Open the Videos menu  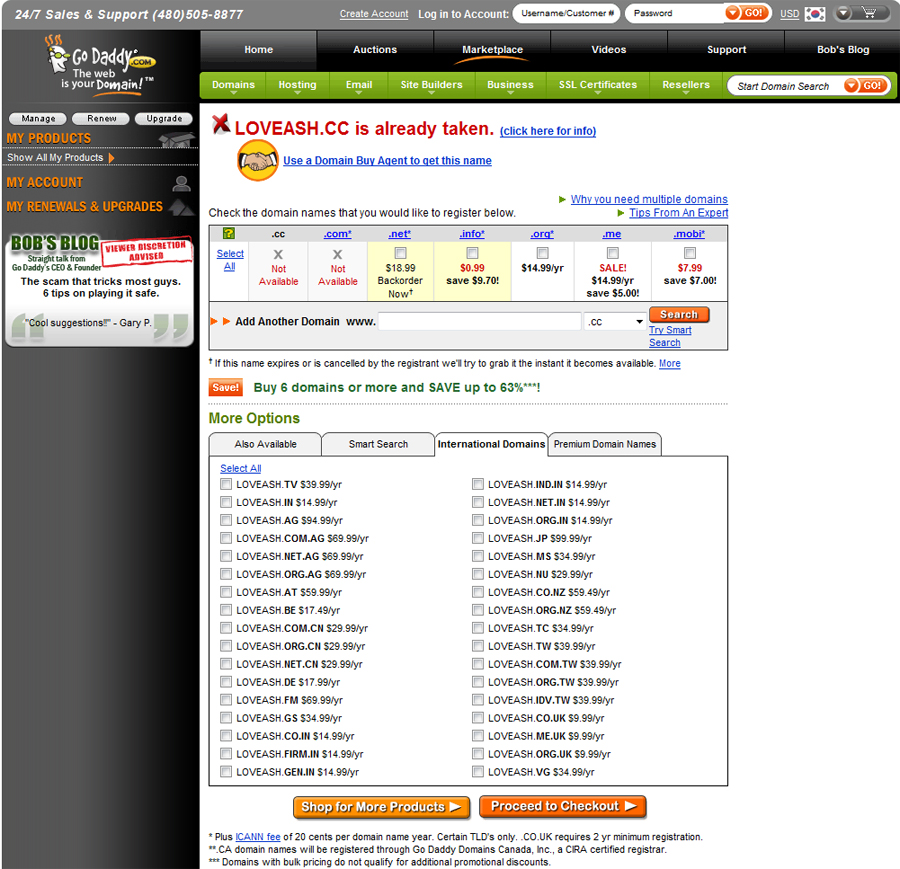coord(608,50)
